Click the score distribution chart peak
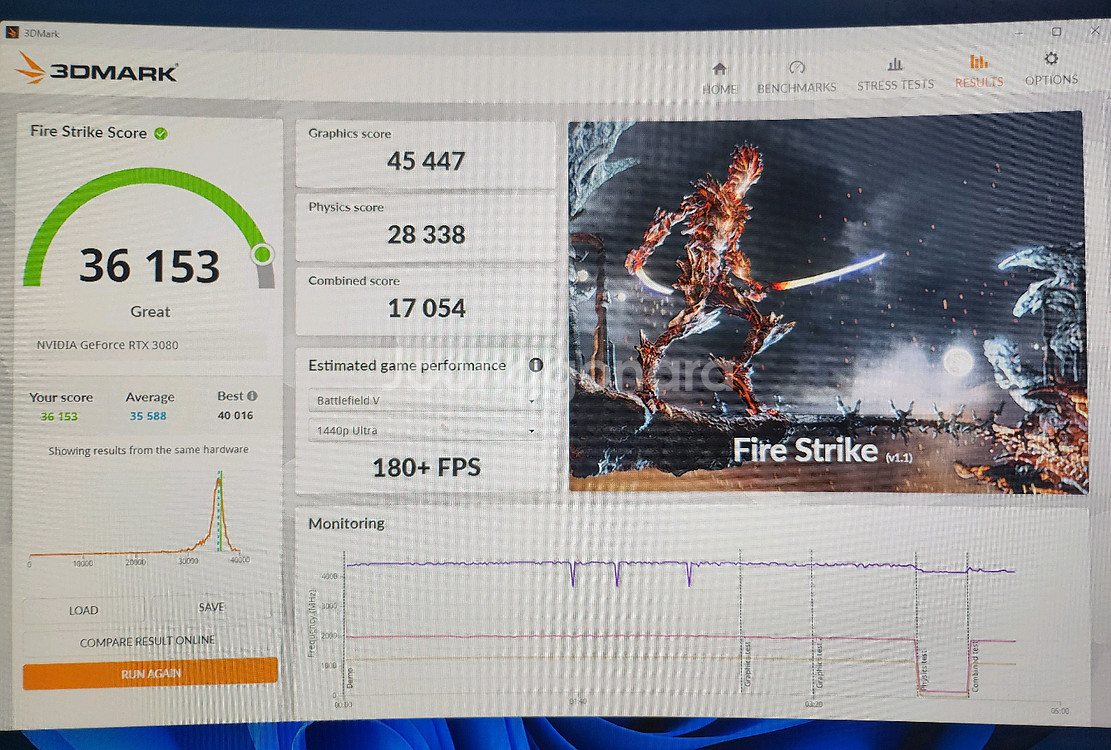 (219, 479)
